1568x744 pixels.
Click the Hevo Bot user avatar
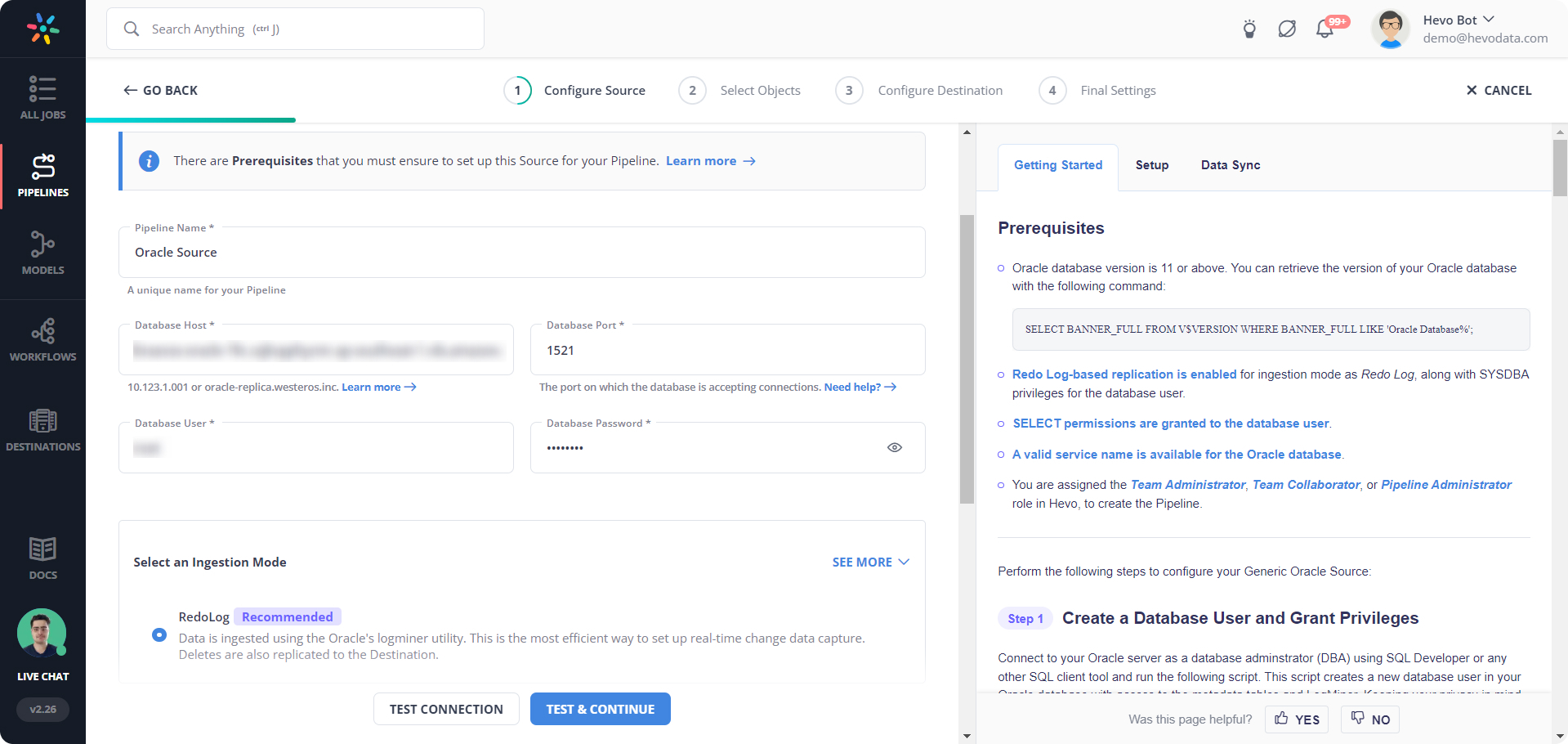click(1390, 29)
